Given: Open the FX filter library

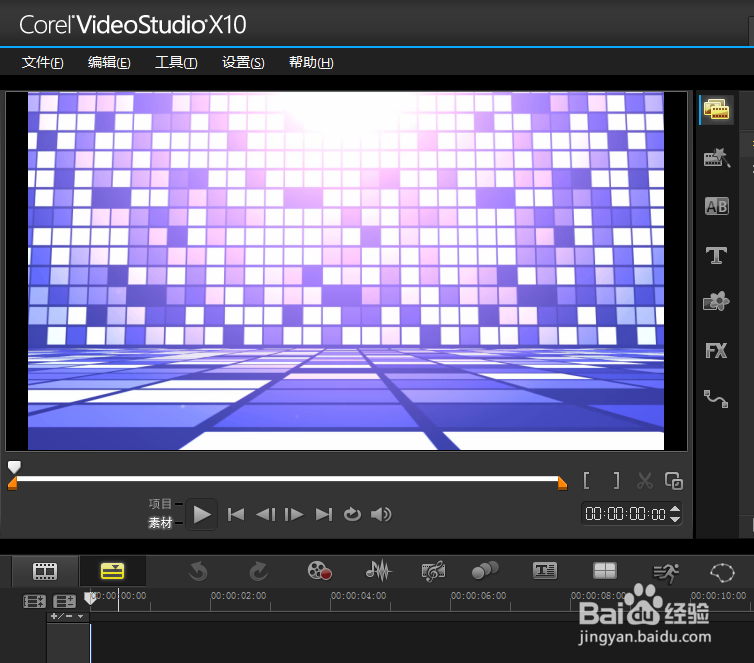Looking at the screenshot, I should (x=716, y=350).
